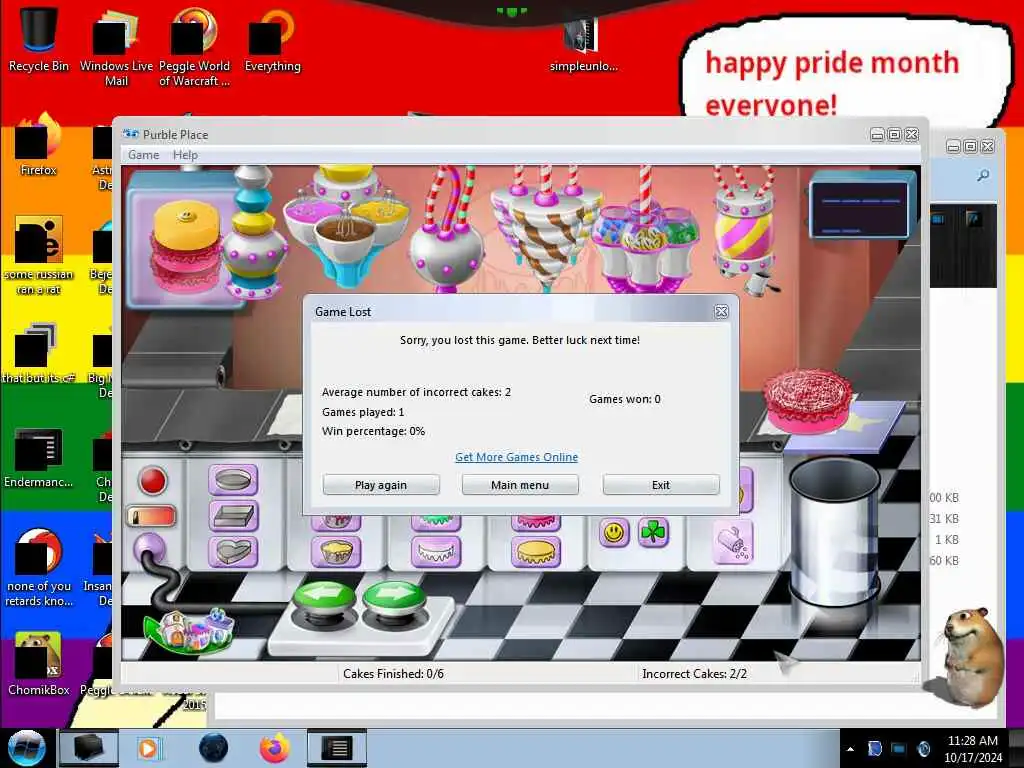This screenshot has height=768, width=1024.
Task: Click the Play again button
Action: coord(381,485)
